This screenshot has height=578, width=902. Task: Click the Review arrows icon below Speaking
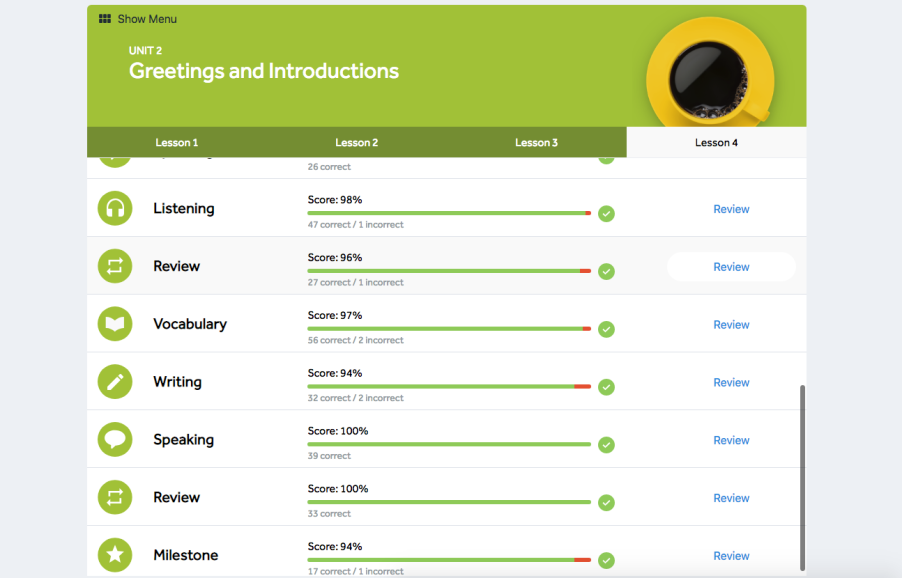pos(115,497)
